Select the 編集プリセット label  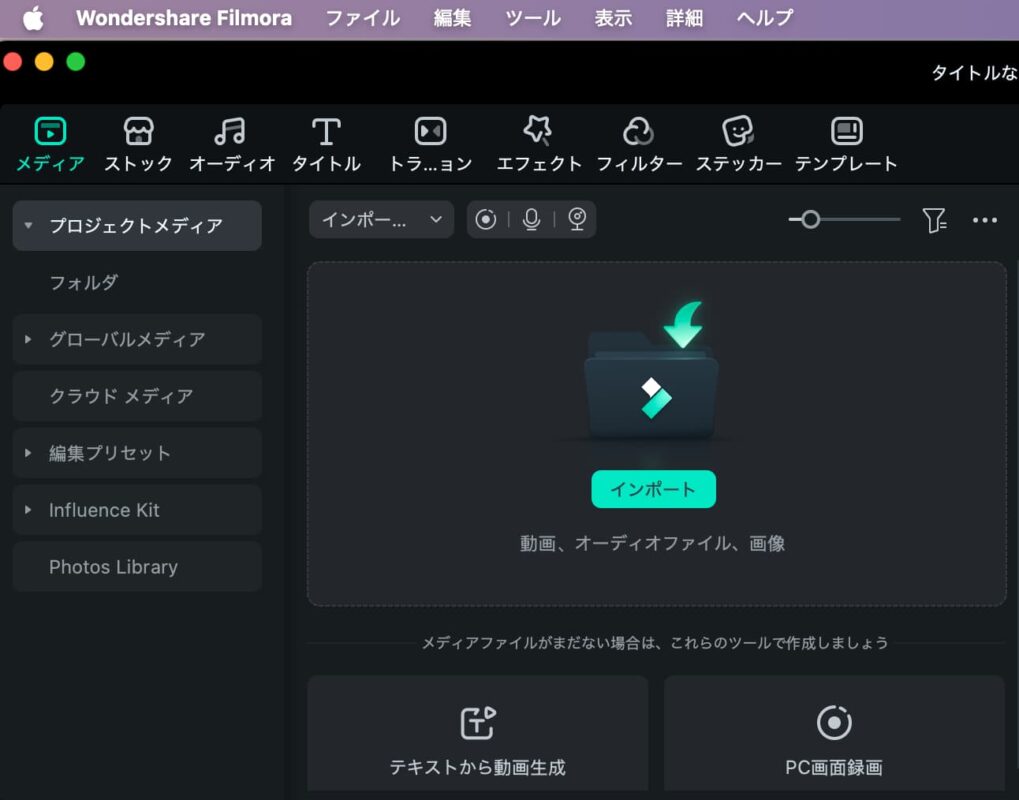(x=110, y=453)
